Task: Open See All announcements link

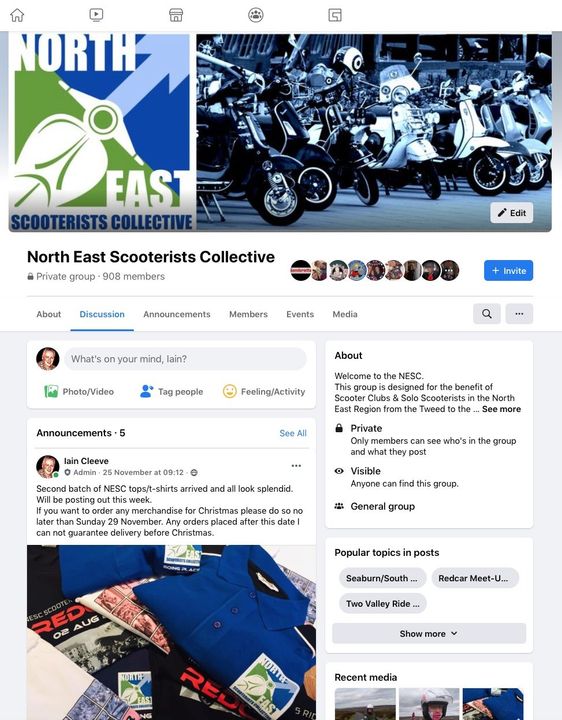Action: pyautogui.click(x=293, y=433)
